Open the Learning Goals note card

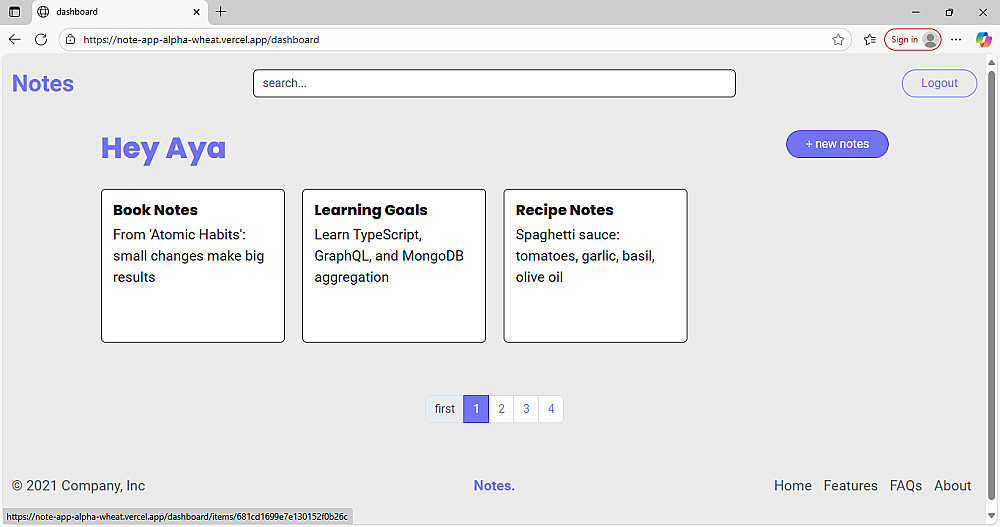tap(394, 265)
